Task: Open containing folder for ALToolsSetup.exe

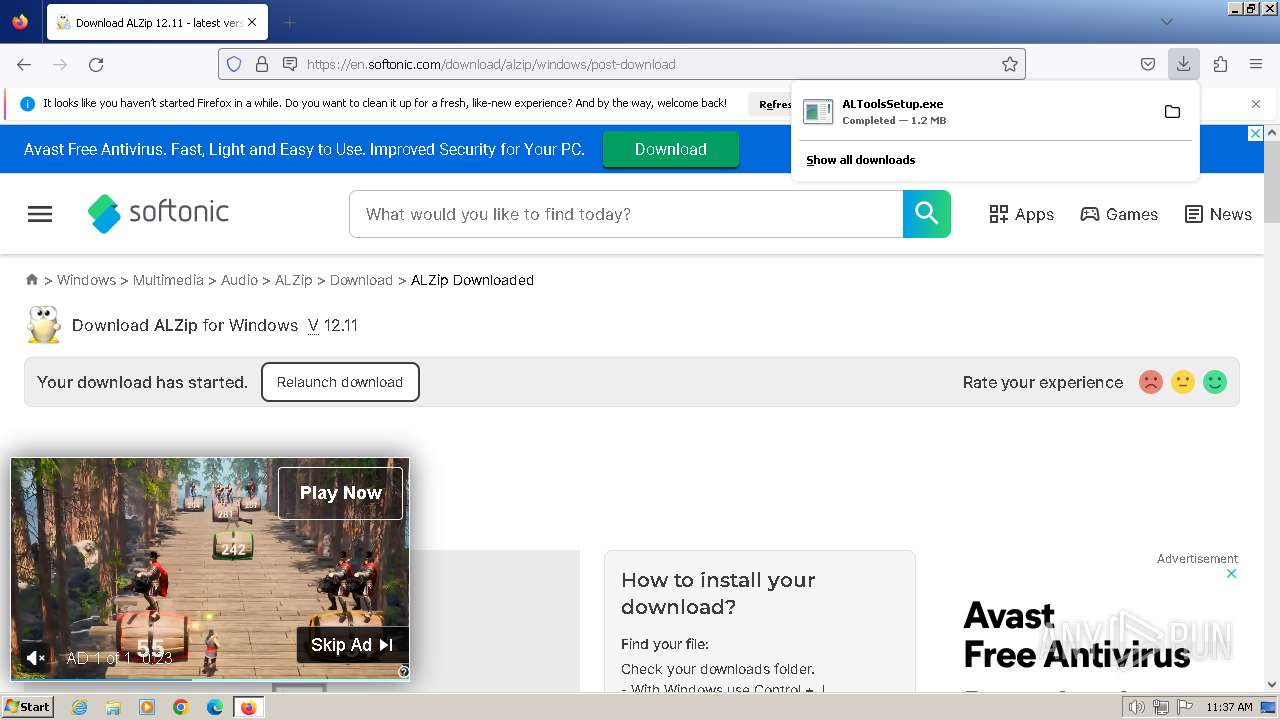Action: [x=1172, y=111]
